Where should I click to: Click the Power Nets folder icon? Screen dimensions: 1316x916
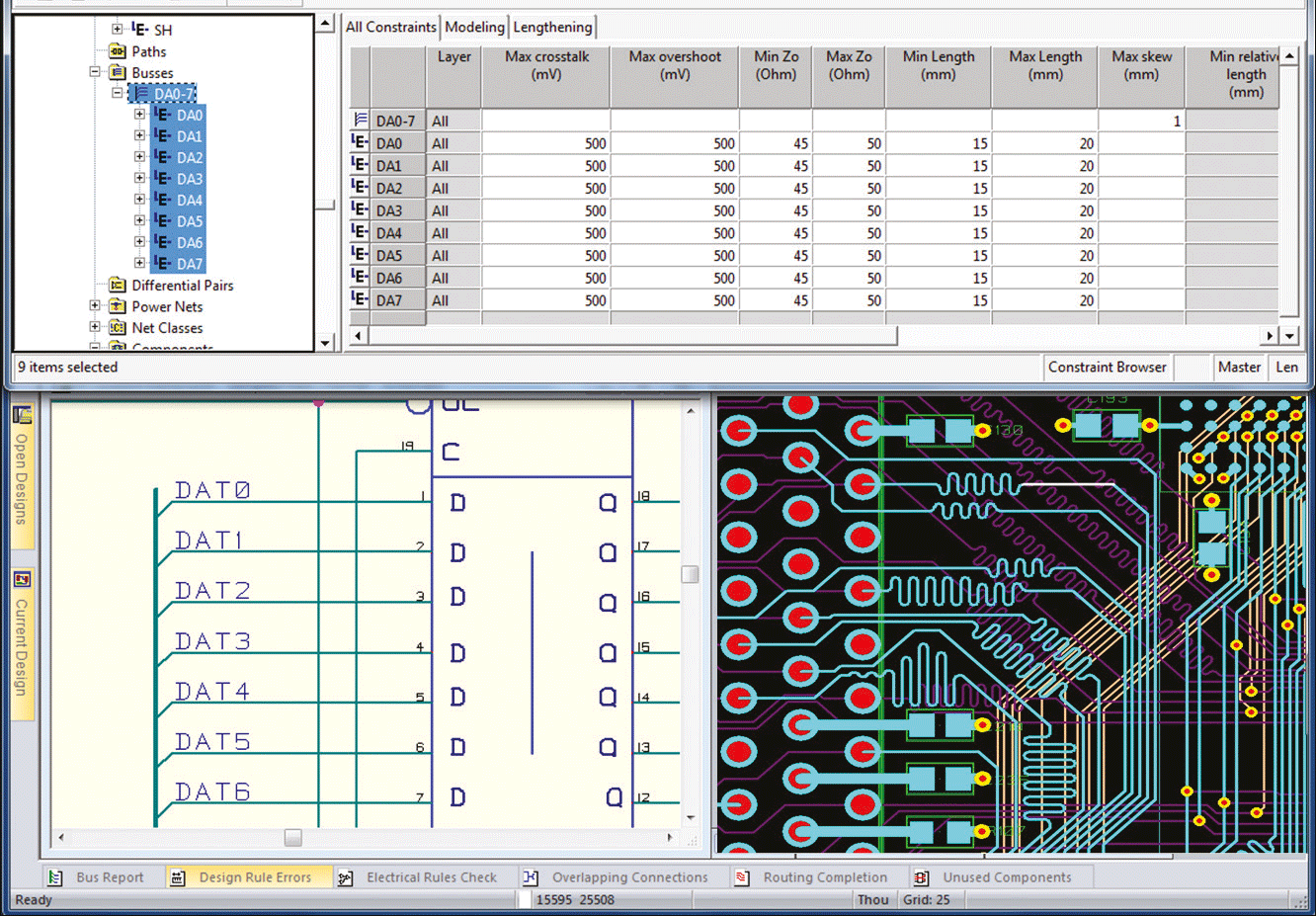[118, 306]
